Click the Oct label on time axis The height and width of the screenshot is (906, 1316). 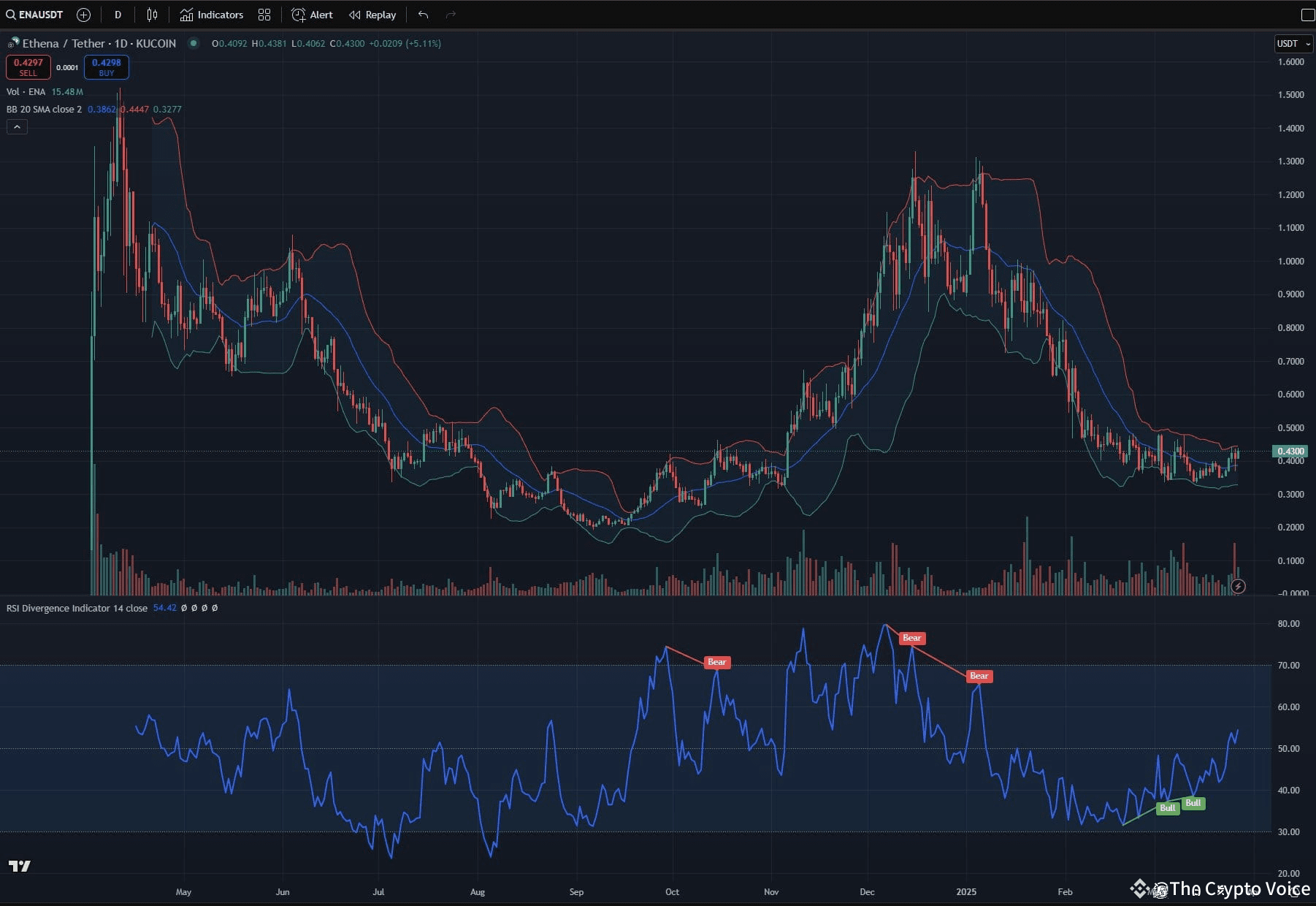click(672, 891)
